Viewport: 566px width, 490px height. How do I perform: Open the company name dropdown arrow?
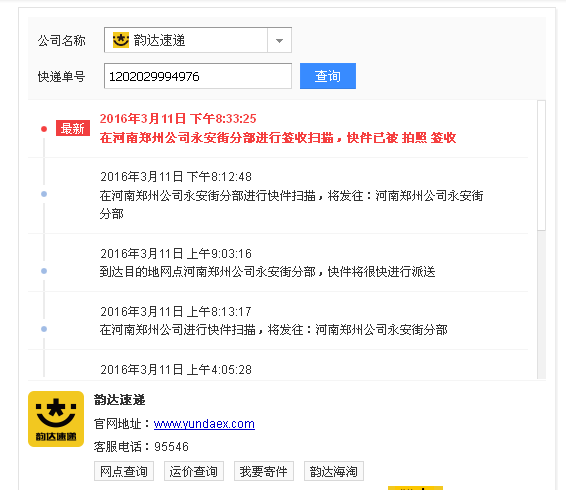point(279,40)
